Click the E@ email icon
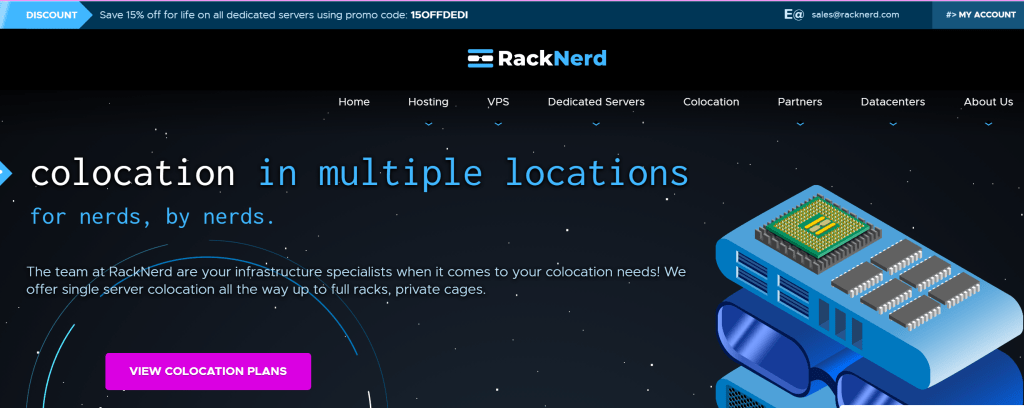The height and width of the screenshot is (408, 1024). 793,14
